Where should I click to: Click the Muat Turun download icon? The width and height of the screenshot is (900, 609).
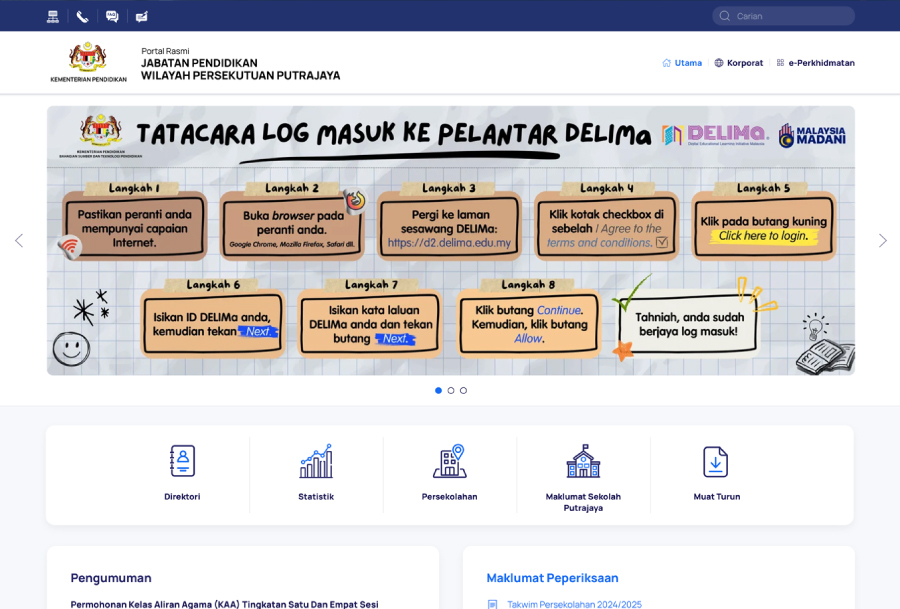[716, 462]
